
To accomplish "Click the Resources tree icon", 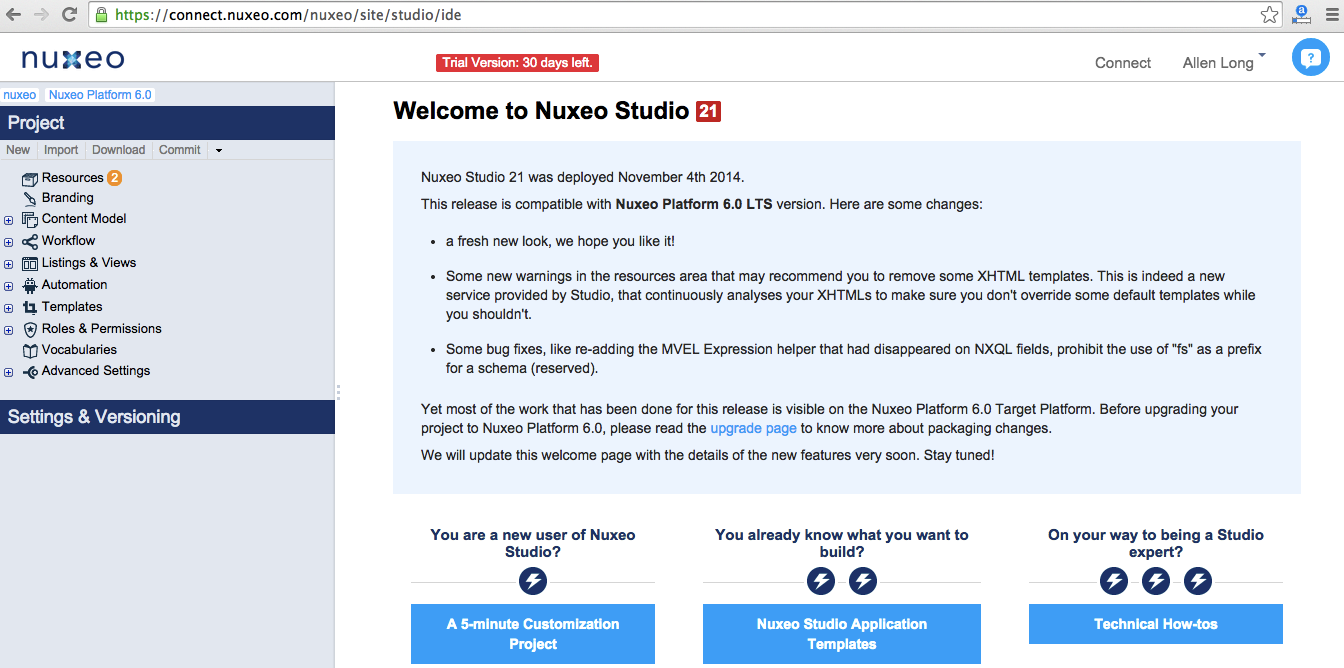I will 30,179.
